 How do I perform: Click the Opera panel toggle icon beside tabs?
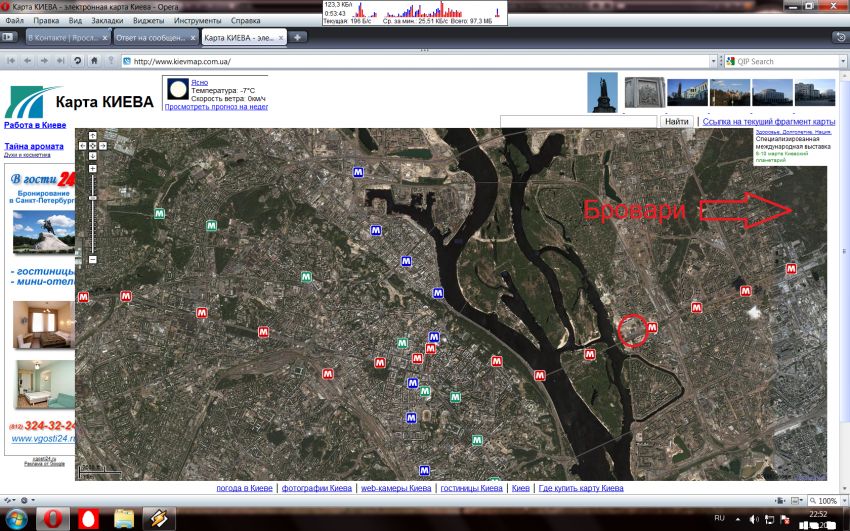pyautogui.click(x=8, y=37)
